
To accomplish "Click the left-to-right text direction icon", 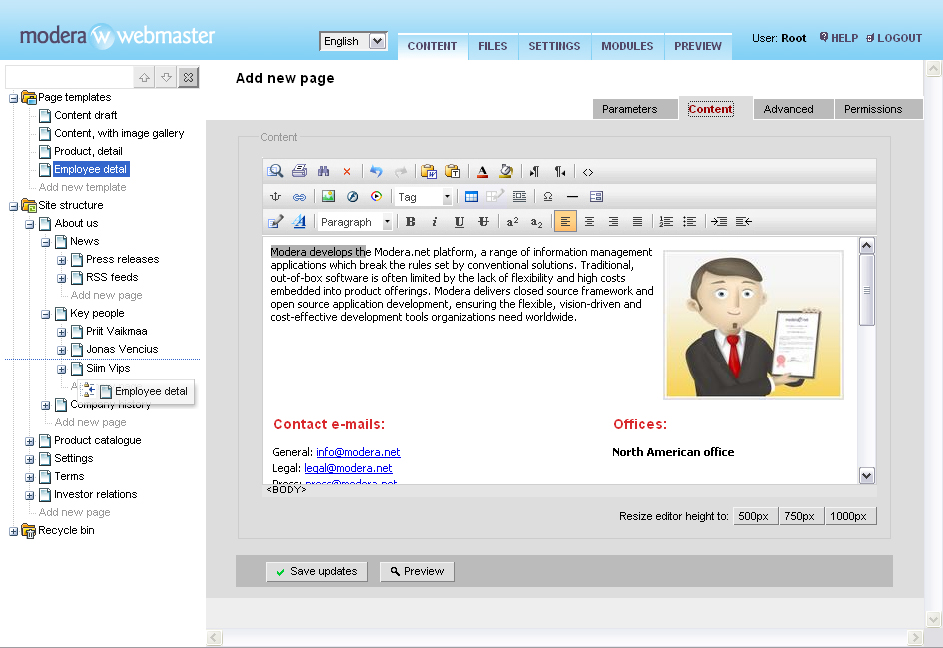I will click(x=534, y=171).
